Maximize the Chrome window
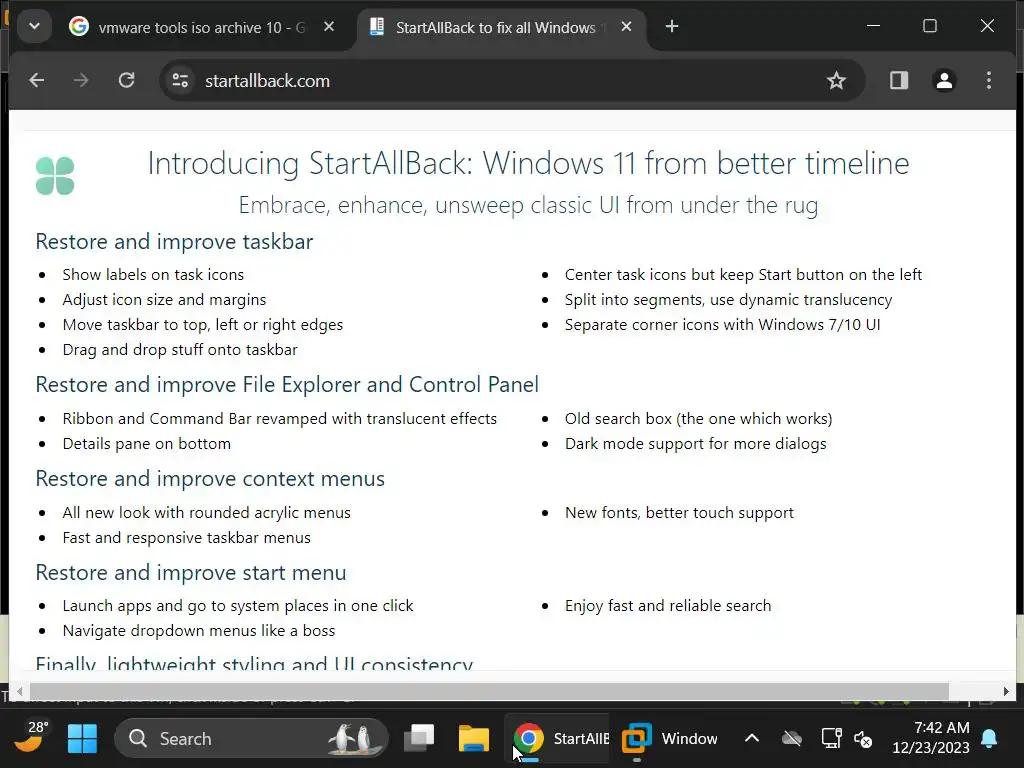The image size is (1024, 768). 930,26
